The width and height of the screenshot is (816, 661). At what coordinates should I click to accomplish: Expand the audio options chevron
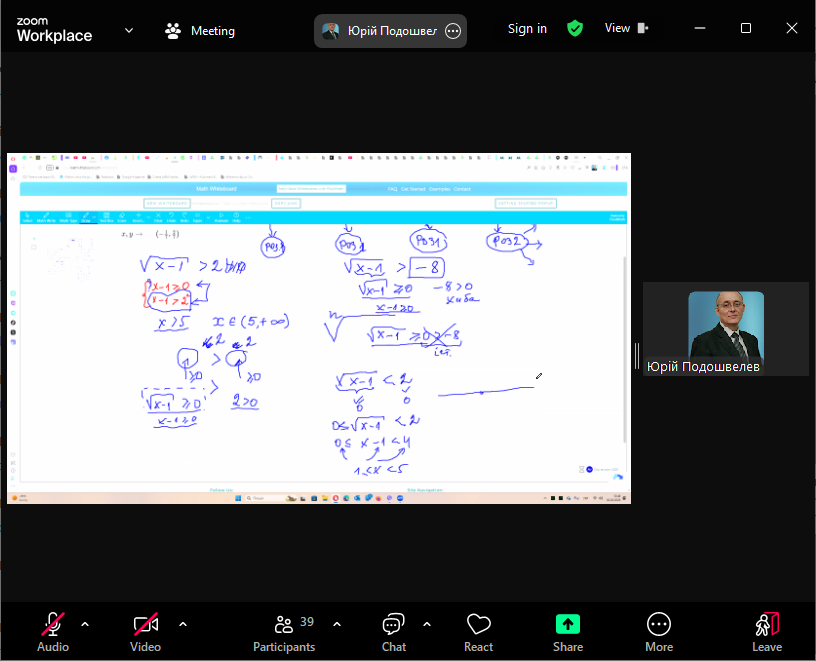click(x=85, y=624)
